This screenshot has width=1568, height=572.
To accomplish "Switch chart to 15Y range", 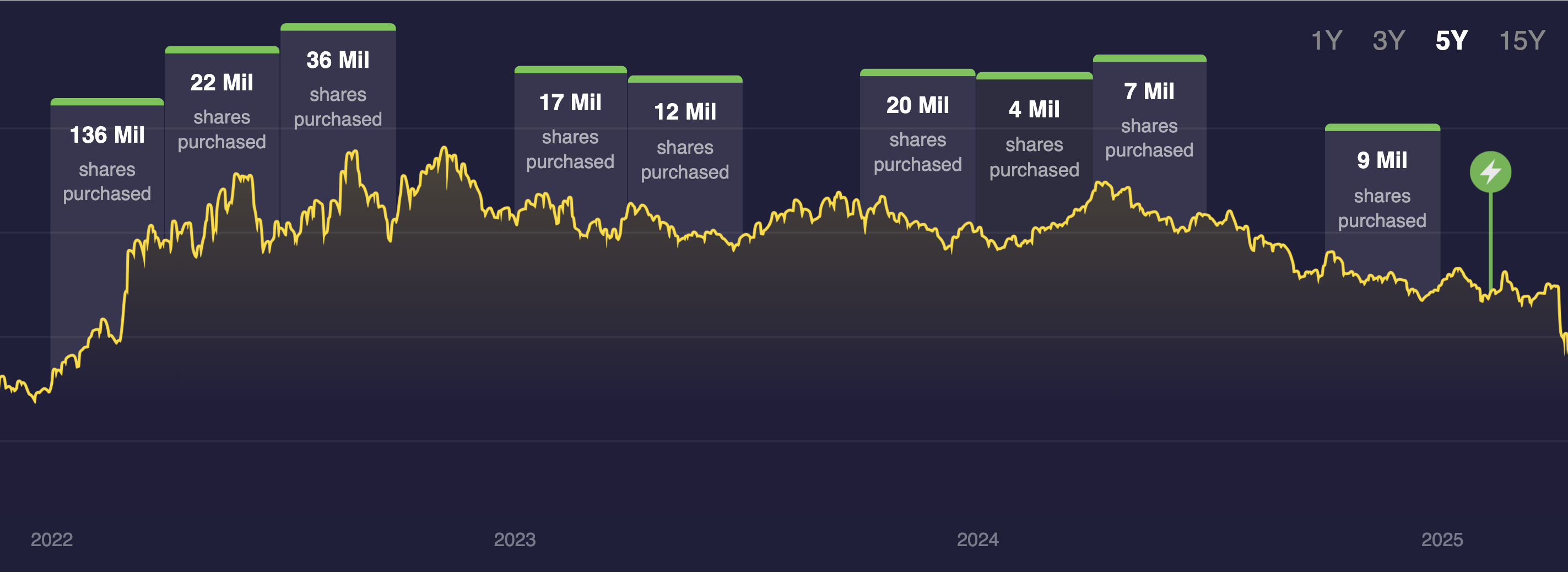I will (1521, 41).
